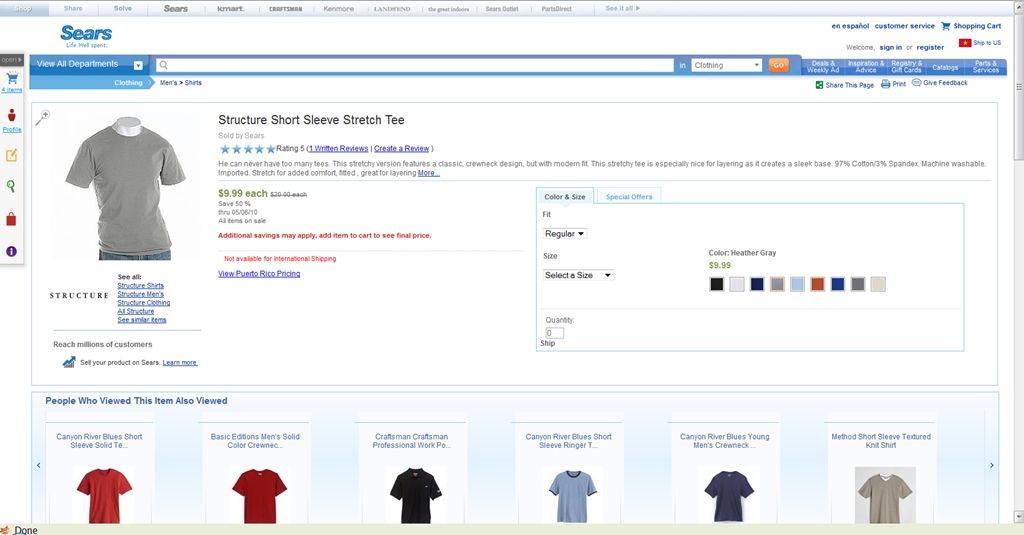Click the Lands' End tab in top bar
Viewport: 1024px width, 535px height.
click(392, 9)
